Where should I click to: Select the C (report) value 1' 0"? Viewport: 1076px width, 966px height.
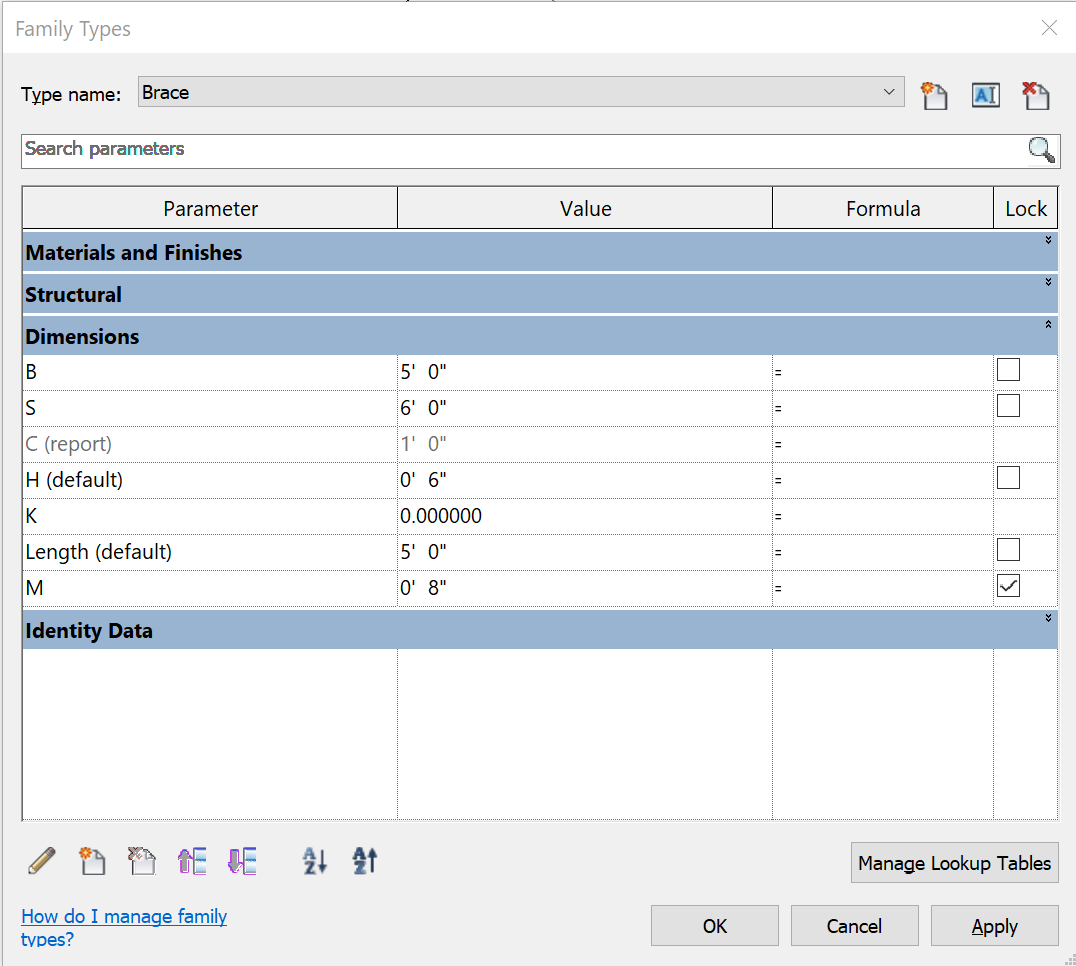click(585, 445)
